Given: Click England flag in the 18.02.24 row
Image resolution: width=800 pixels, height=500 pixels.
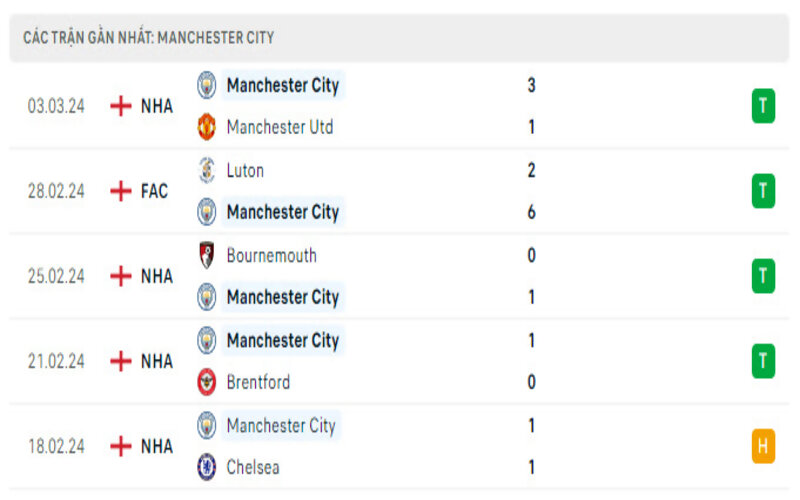Looking at the screenshot, I should pos(121,446).
